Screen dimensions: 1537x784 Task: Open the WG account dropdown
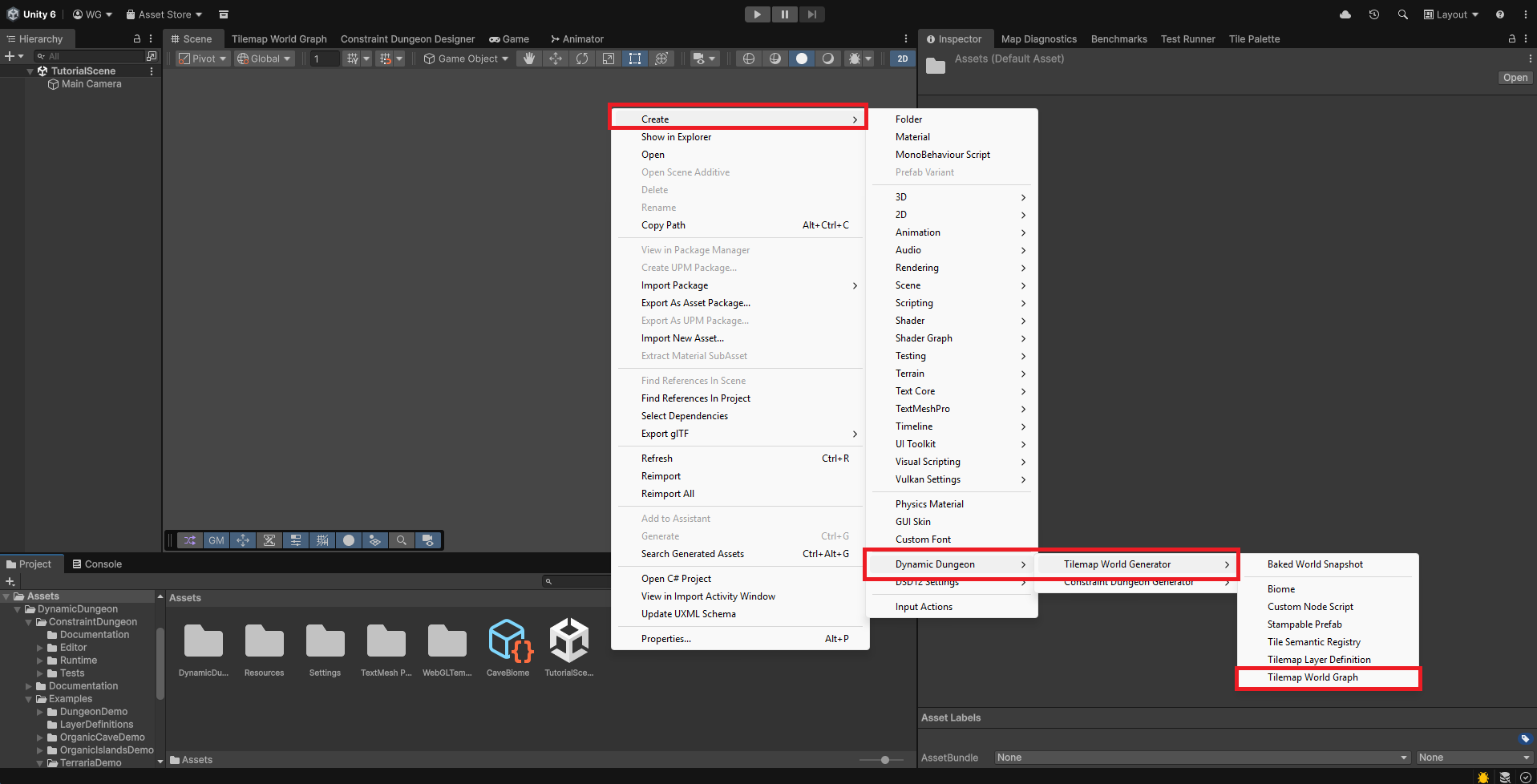click(x=93, y=14)
